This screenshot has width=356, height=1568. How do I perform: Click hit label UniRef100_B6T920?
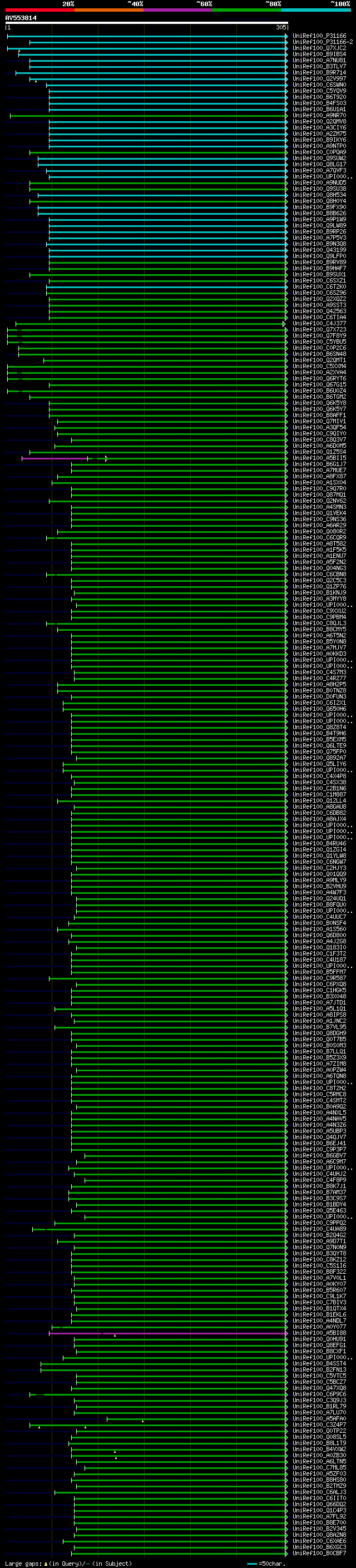(x=319, y=97)
